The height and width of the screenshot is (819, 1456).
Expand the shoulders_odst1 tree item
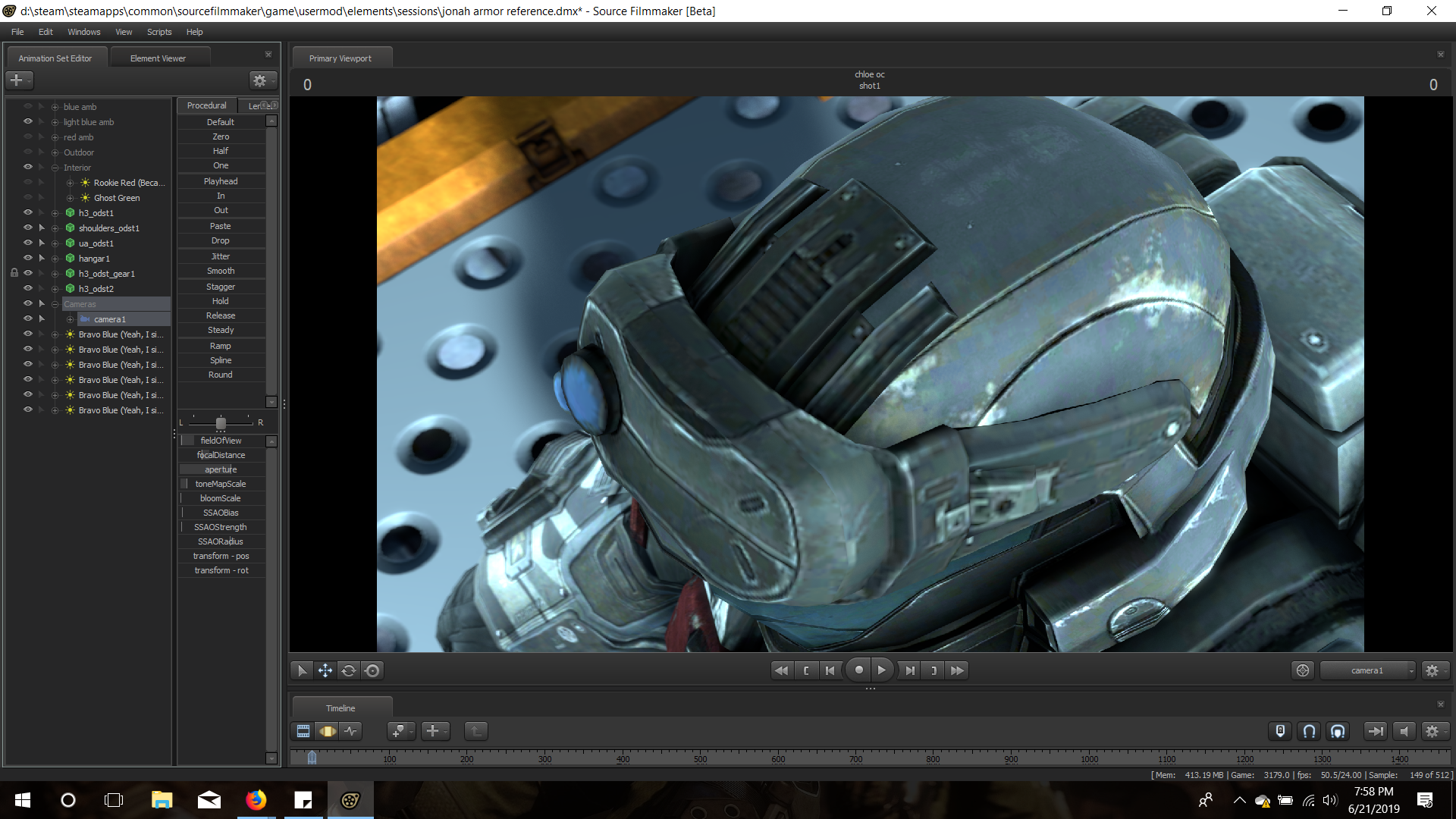(x=55, y=228)
